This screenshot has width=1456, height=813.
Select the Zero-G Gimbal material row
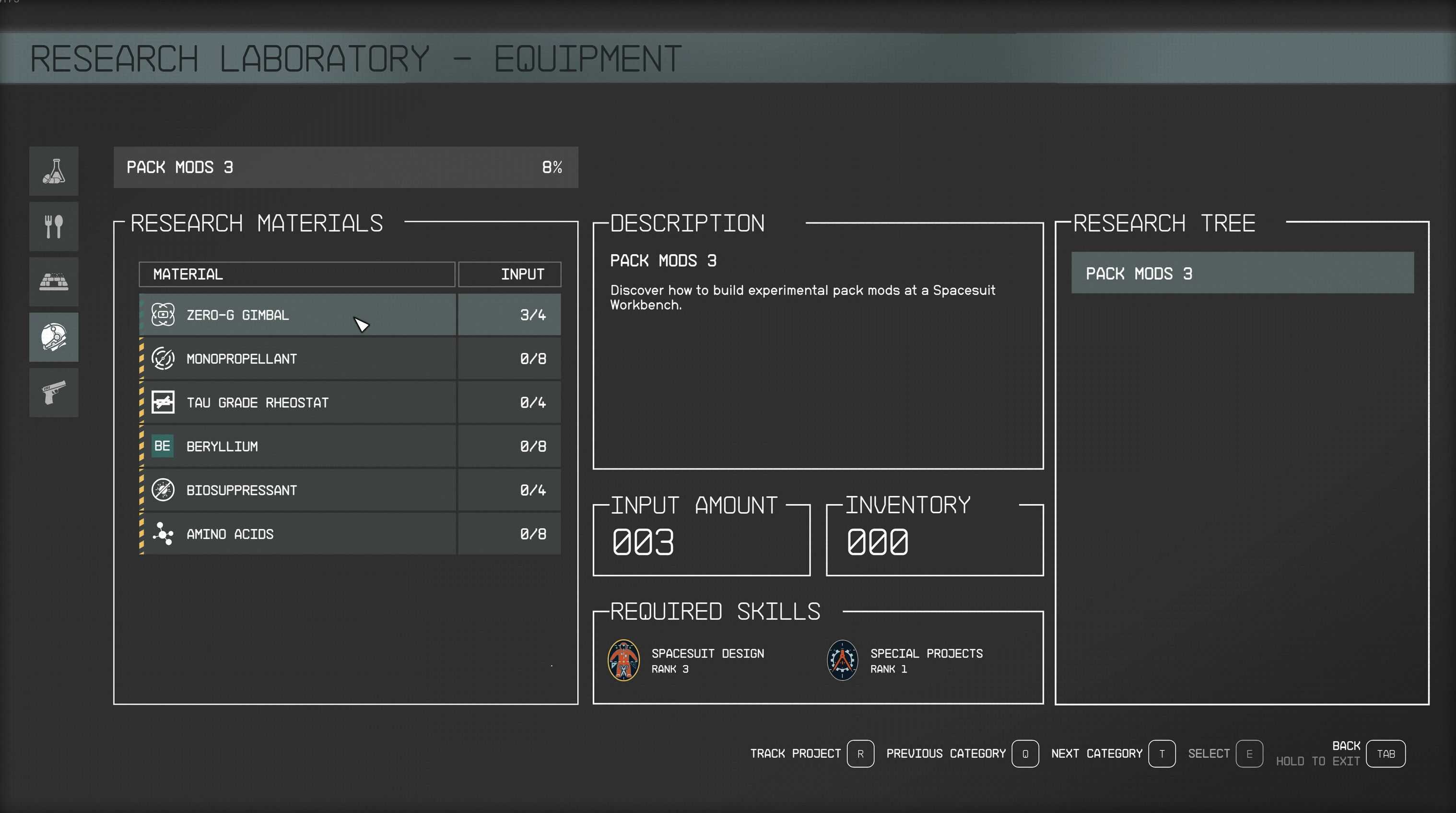point(297,315)
